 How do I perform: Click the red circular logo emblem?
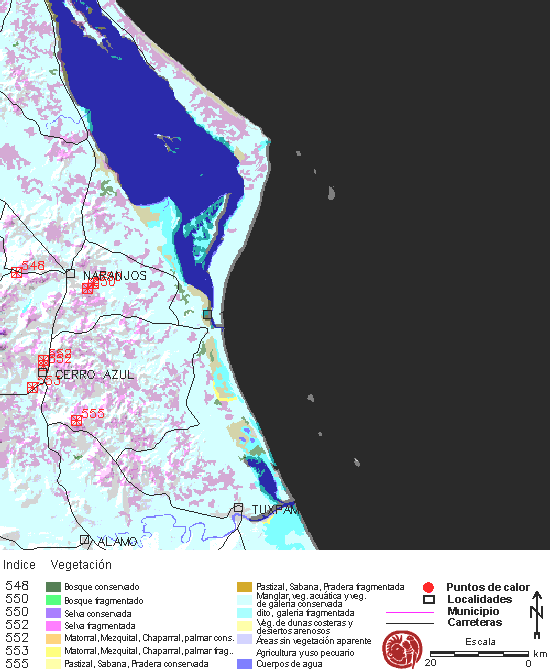pos(402,649)
